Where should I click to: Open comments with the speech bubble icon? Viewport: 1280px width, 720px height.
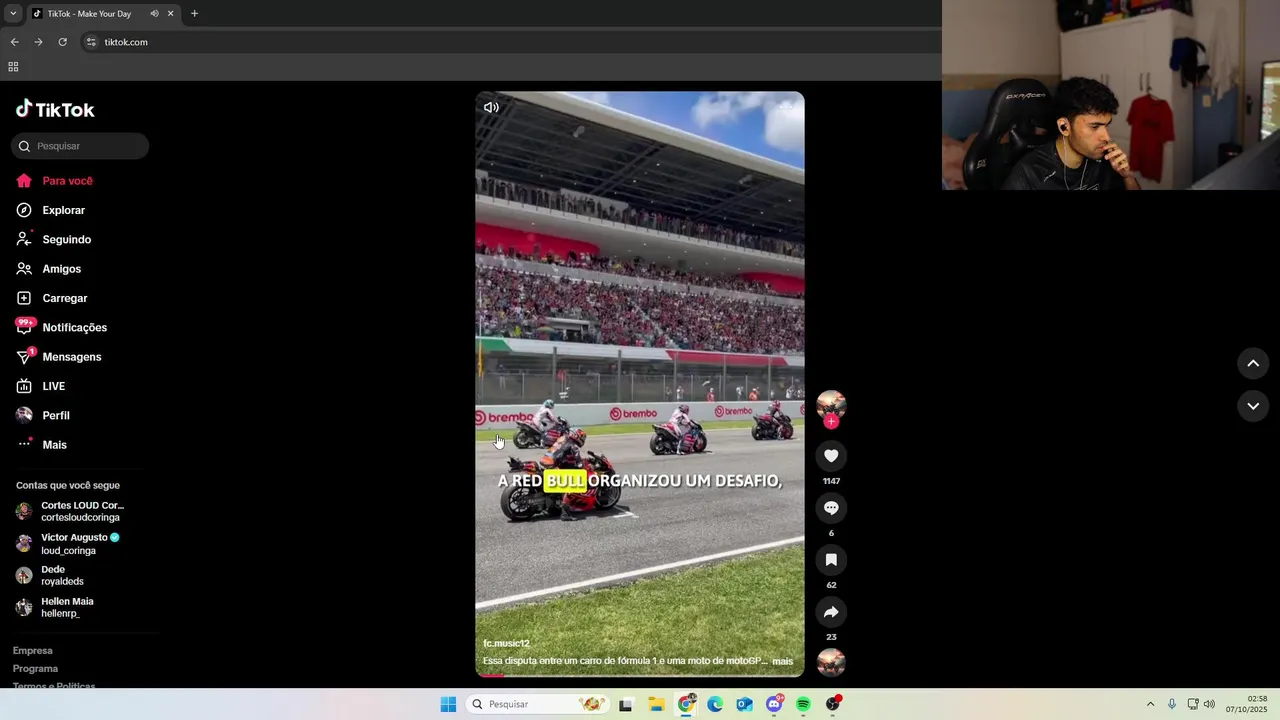831,508
